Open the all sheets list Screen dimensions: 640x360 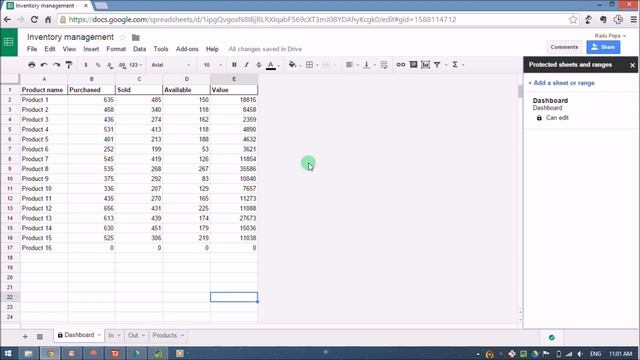40,336
